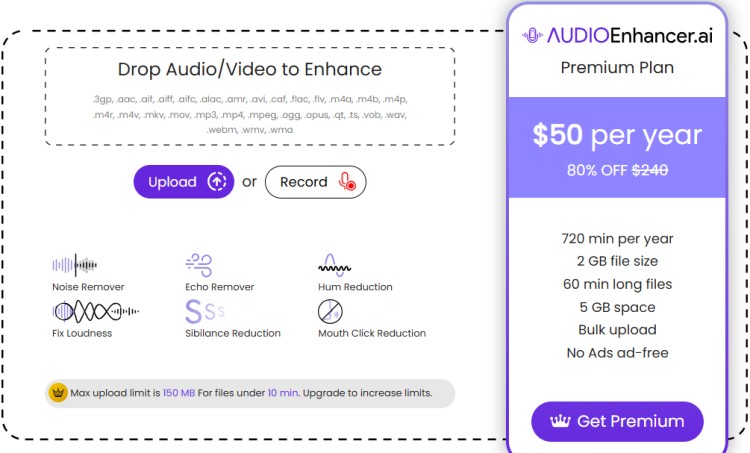750x453 pixels.
Task: Select the Mouth Click Reduction icon
Action: (x=330, y=311)
